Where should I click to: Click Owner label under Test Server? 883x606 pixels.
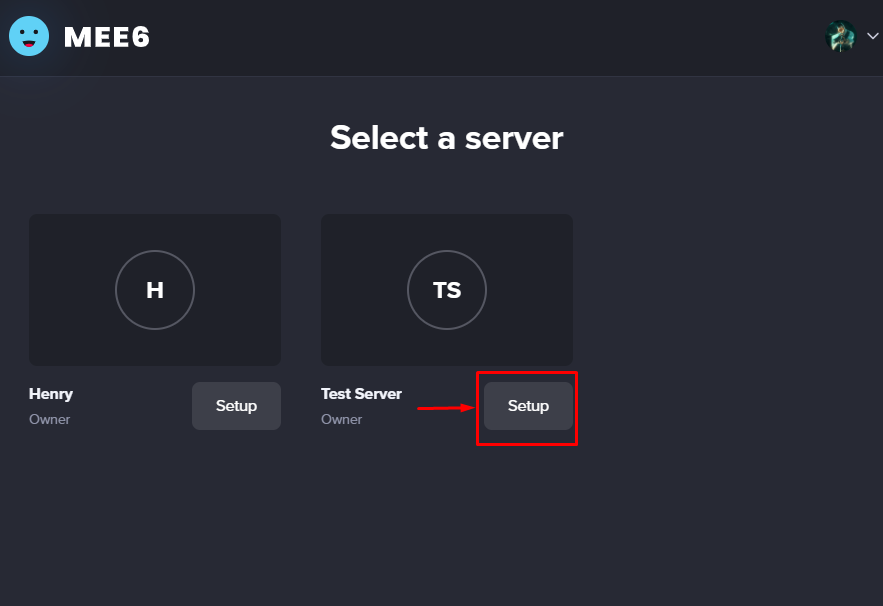pyautogui.click(x=341, y=419)
